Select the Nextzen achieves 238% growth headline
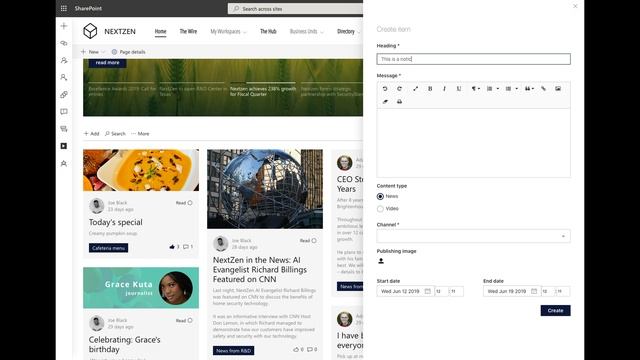The image size is (640, 360). [263, 91]
